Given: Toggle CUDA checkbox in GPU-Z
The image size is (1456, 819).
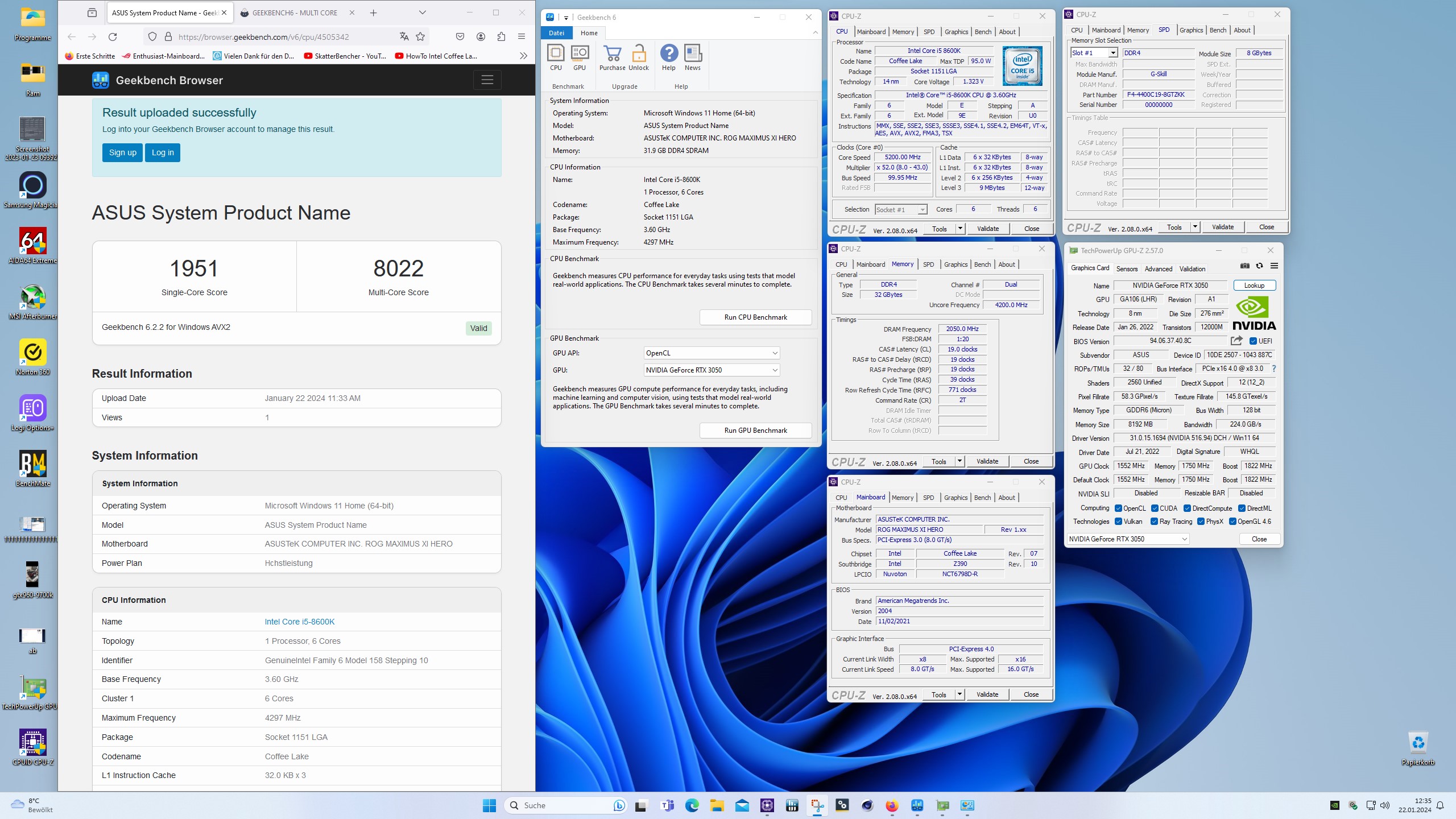Looking at the screenshot, I should [1155, 508].
